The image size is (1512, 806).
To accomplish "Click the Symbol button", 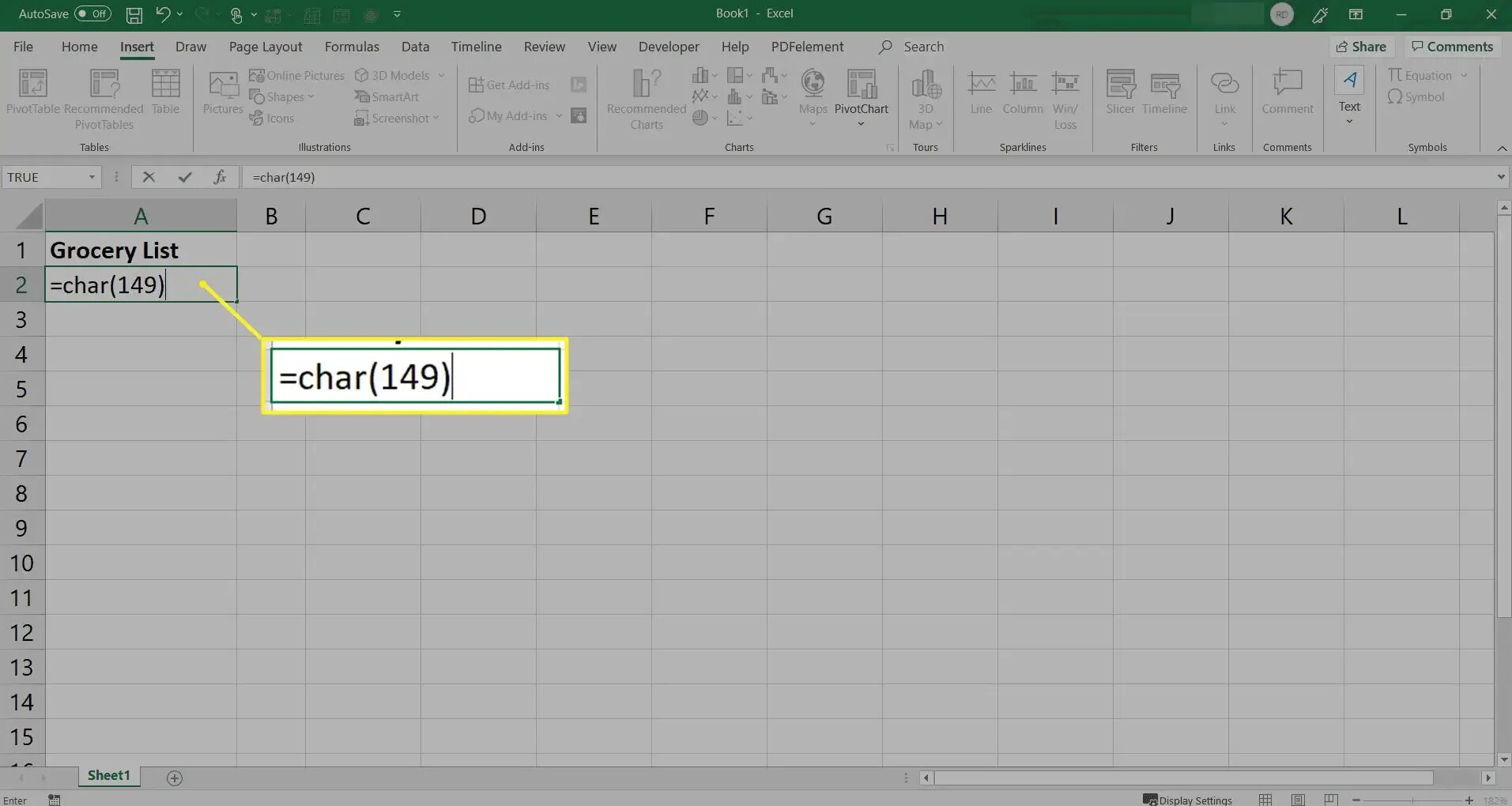I will [1416, 96].
